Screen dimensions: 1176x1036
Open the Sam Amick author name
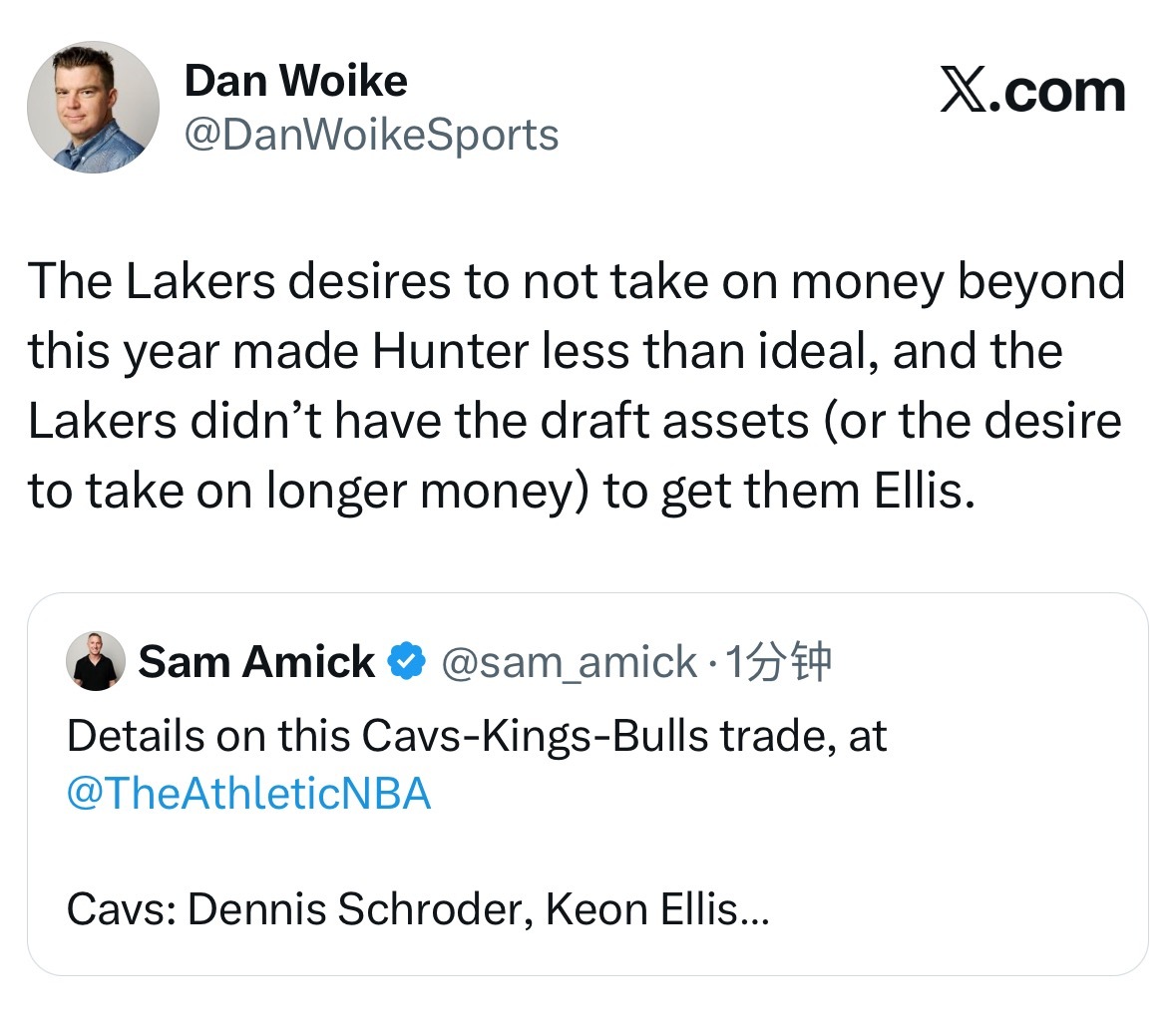[x=256, y=661]
